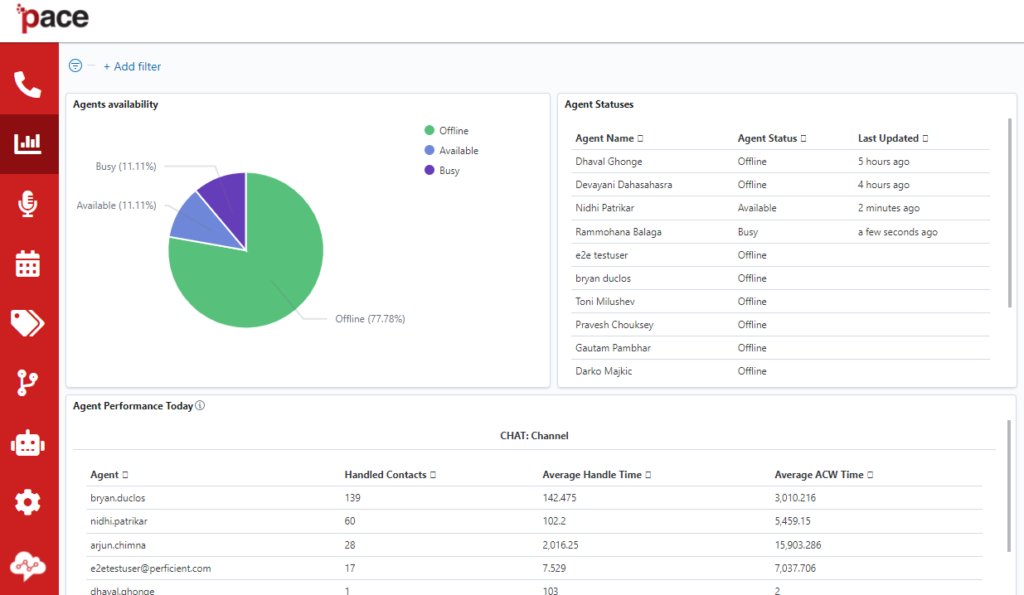Click the Available (11.11%) chart label
Screen dimensions: 1024x595
coord(116,205)
